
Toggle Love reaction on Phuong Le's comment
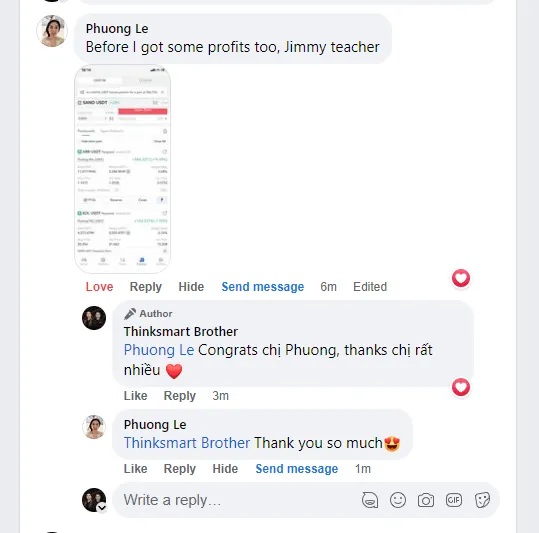click(x=99, y=287)
